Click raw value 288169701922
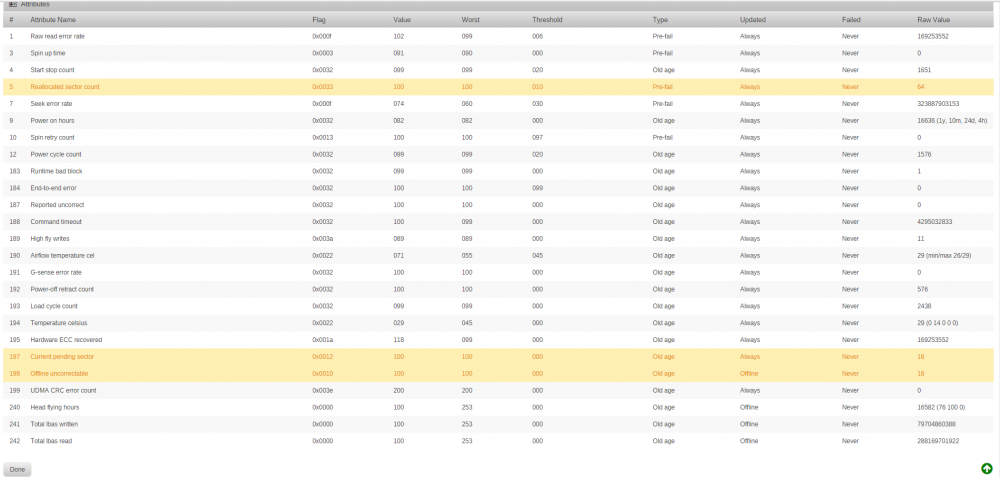This screenshot has width=1000, height=478. (x=938, y=441)
